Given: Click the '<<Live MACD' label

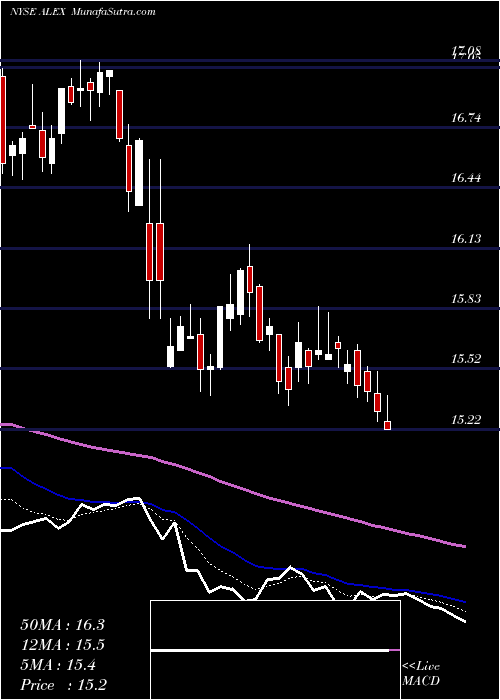Looking at the screenshot, I should (x=421, y=674).
